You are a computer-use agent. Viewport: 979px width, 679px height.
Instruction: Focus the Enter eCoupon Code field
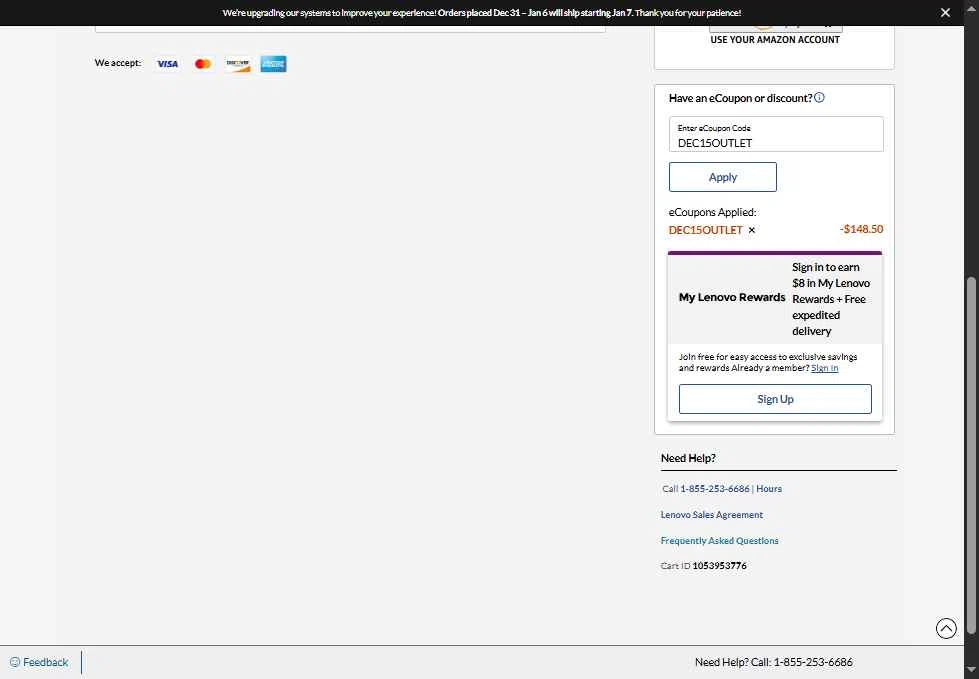click(x=776, y=134)
